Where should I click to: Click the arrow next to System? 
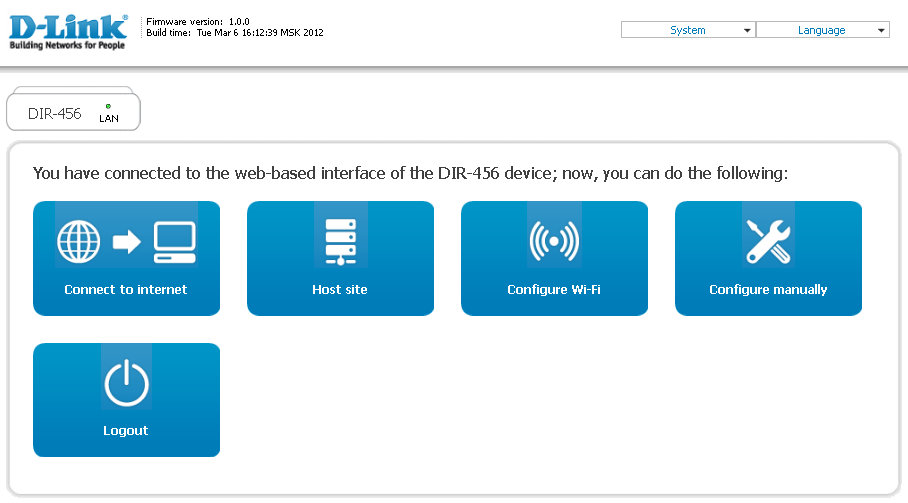point(747,31)
